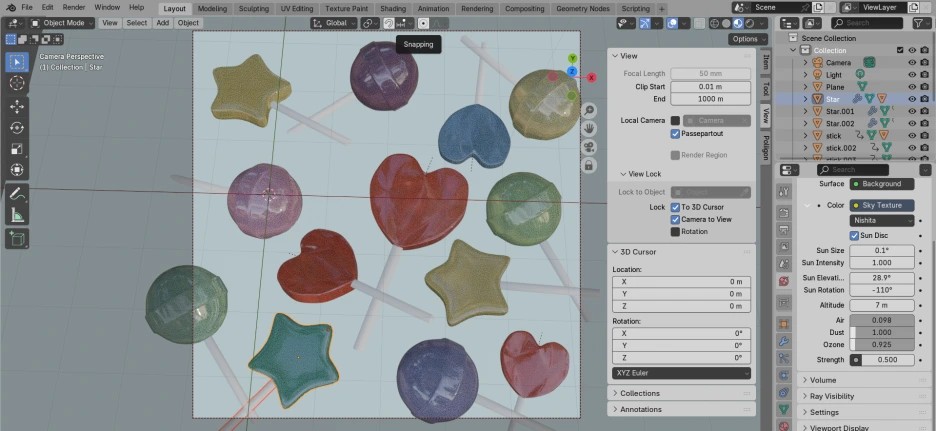Switch to the Shading workspace tab
Viewport: 936px width, 431px height.
[393, 8]
